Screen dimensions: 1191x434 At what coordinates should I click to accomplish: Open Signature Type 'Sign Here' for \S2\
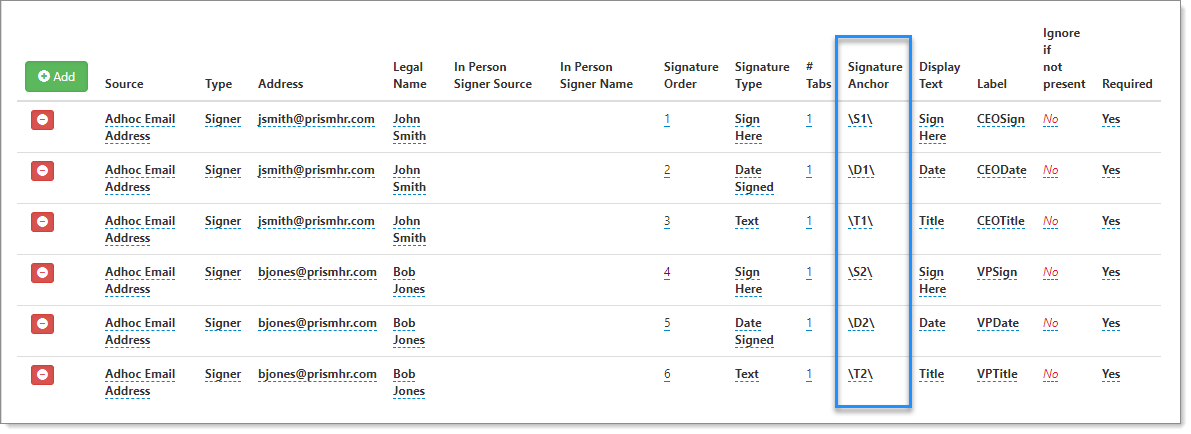(748, 280)
